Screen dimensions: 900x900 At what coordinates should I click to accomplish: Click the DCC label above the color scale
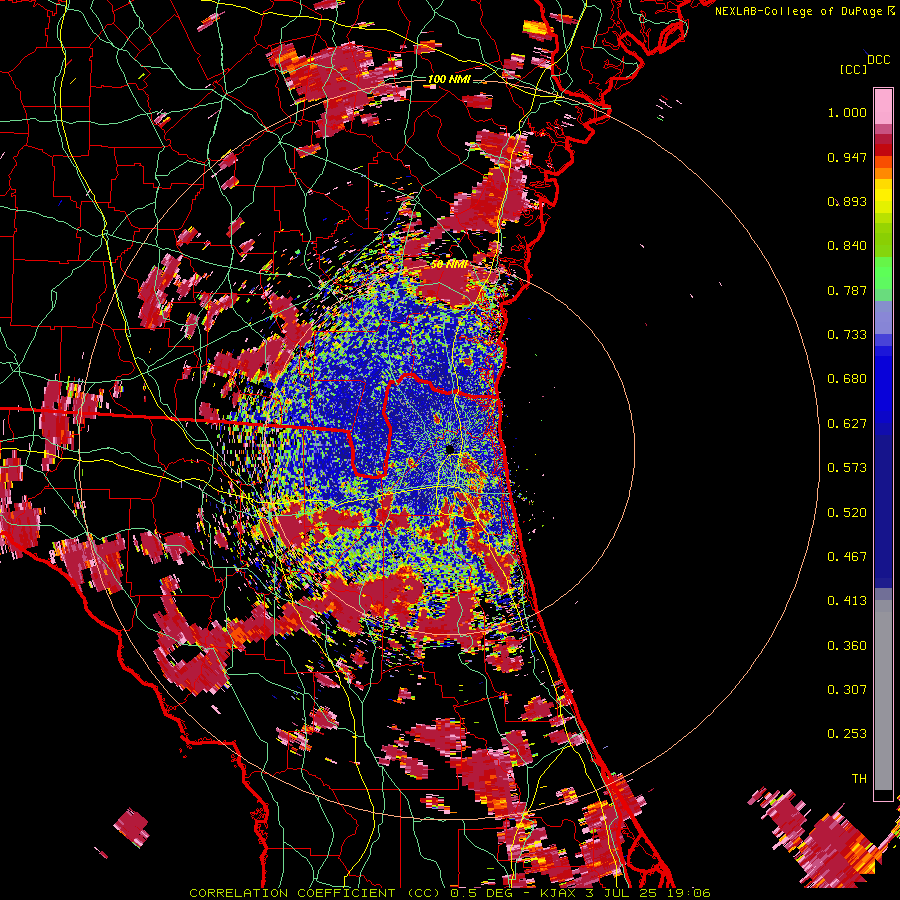pyautogui.click(x=878, y=60)
